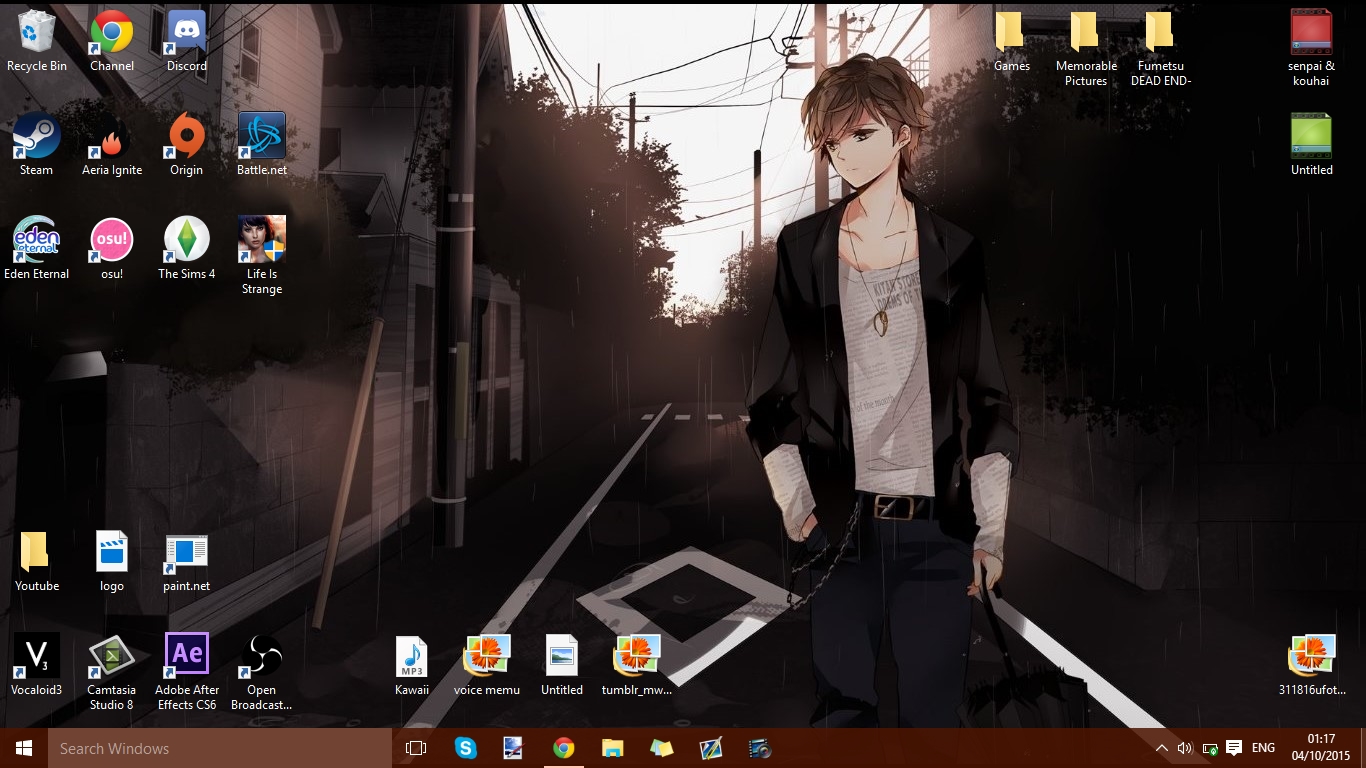The image size is (1366, 768).
Task: Open Skype from the taskbar
Action: click(x=465, y=748)
